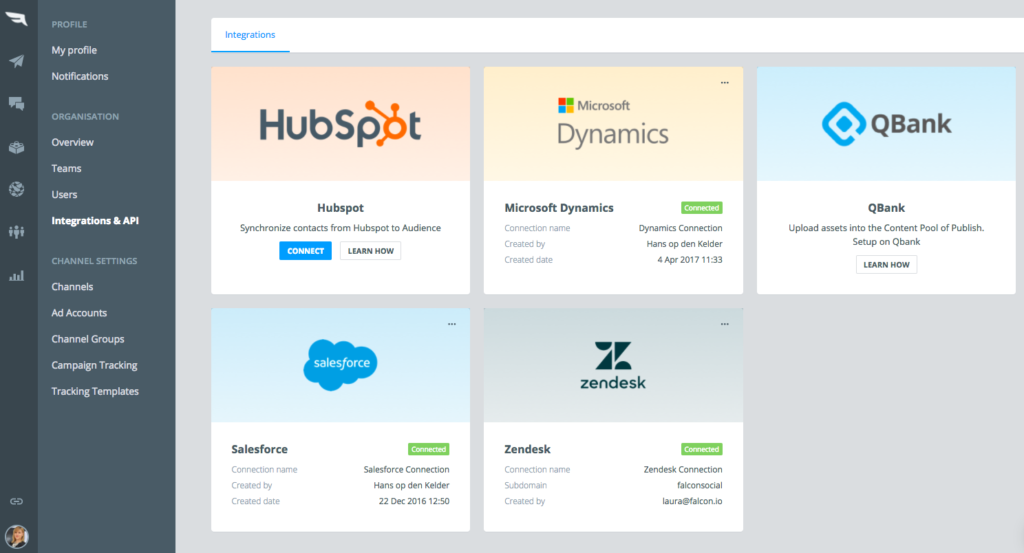Open the Engage chat bubbles icon
Viewport: 1024px width, 553px height.
click(16, 103)
